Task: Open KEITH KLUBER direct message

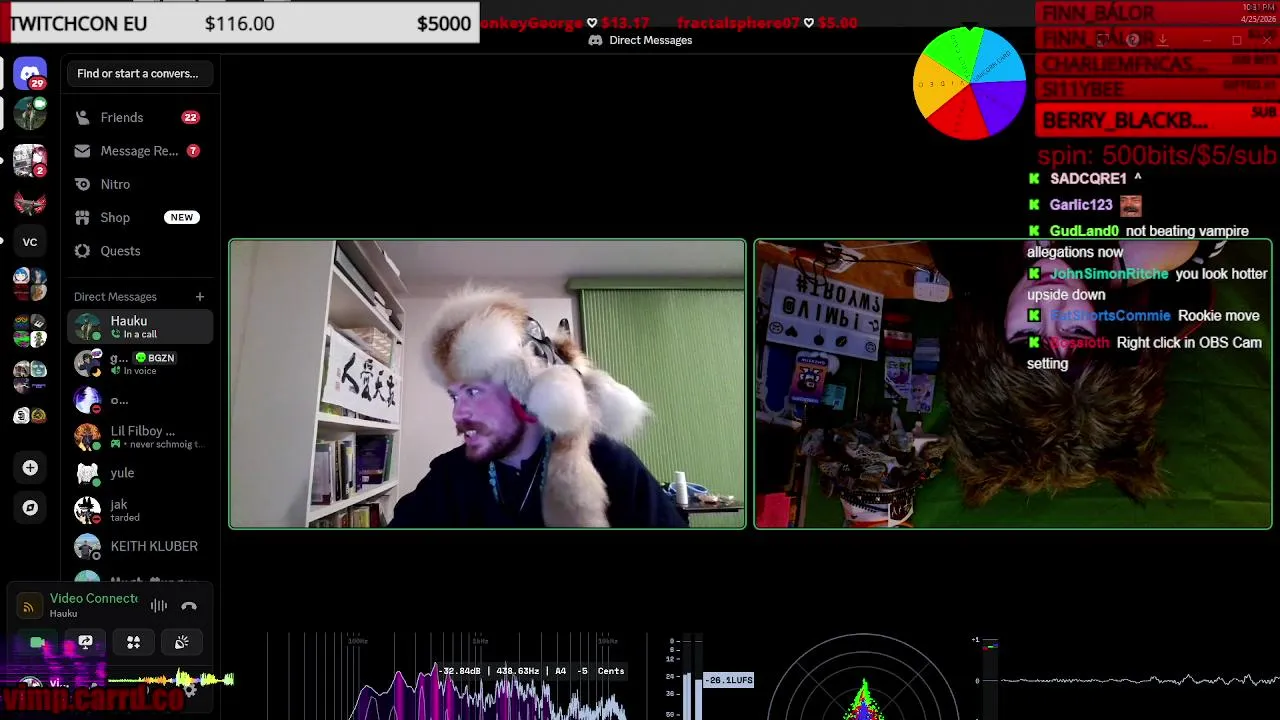Action: click(140, 547)
